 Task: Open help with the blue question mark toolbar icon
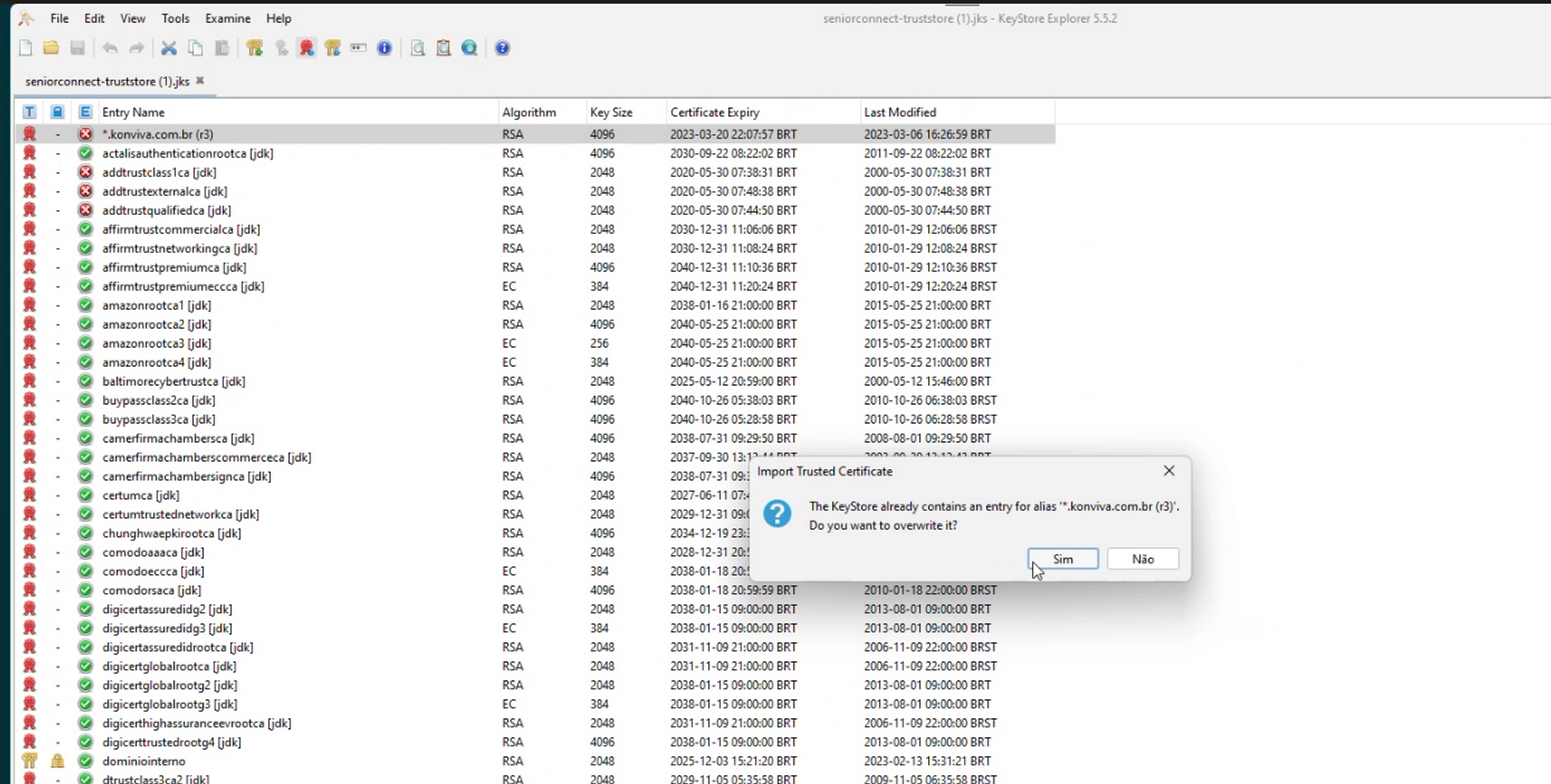[x=503, y=48]
